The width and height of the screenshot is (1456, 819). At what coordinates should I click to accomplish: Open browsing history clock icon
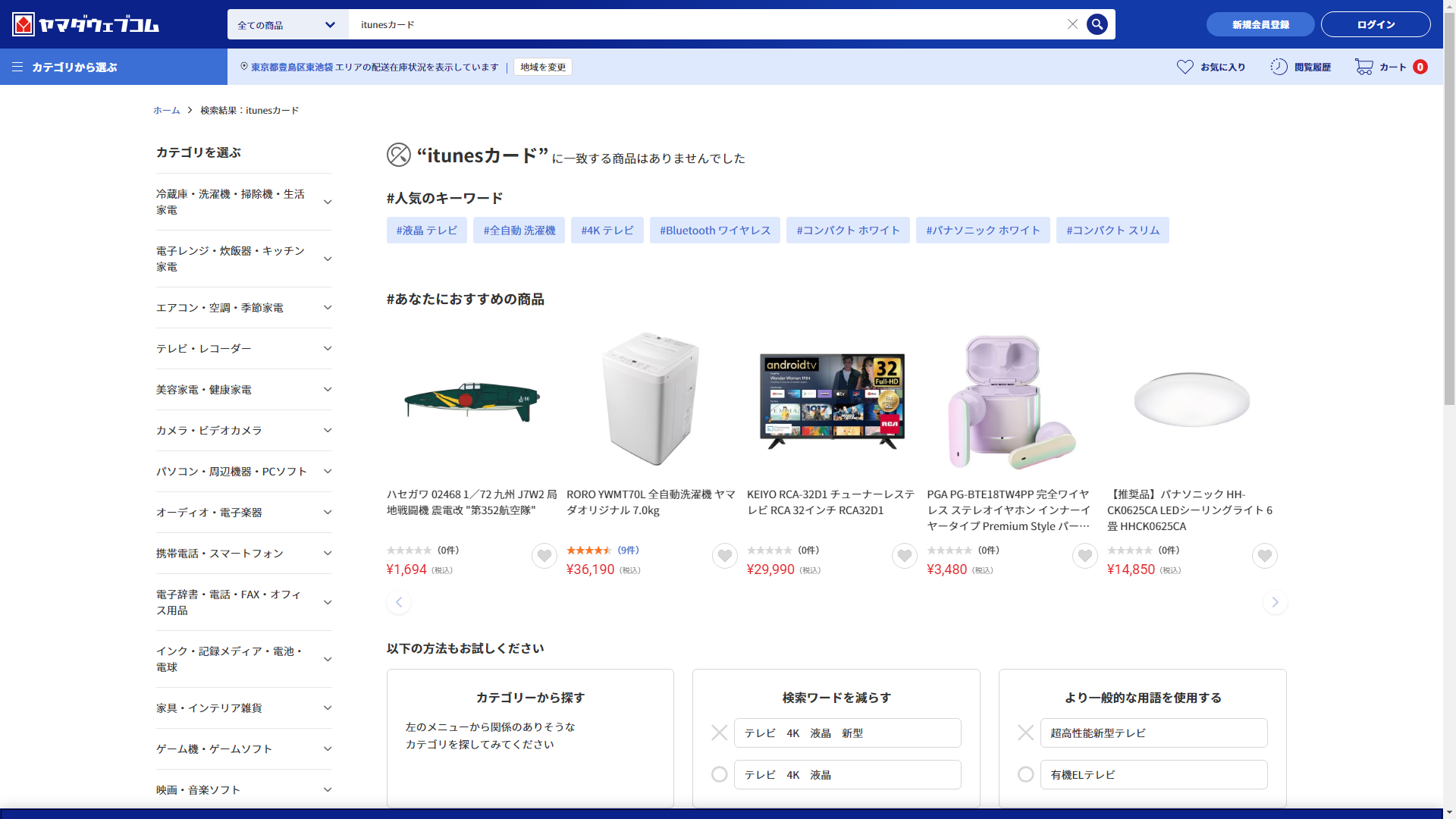[1279, 67]
